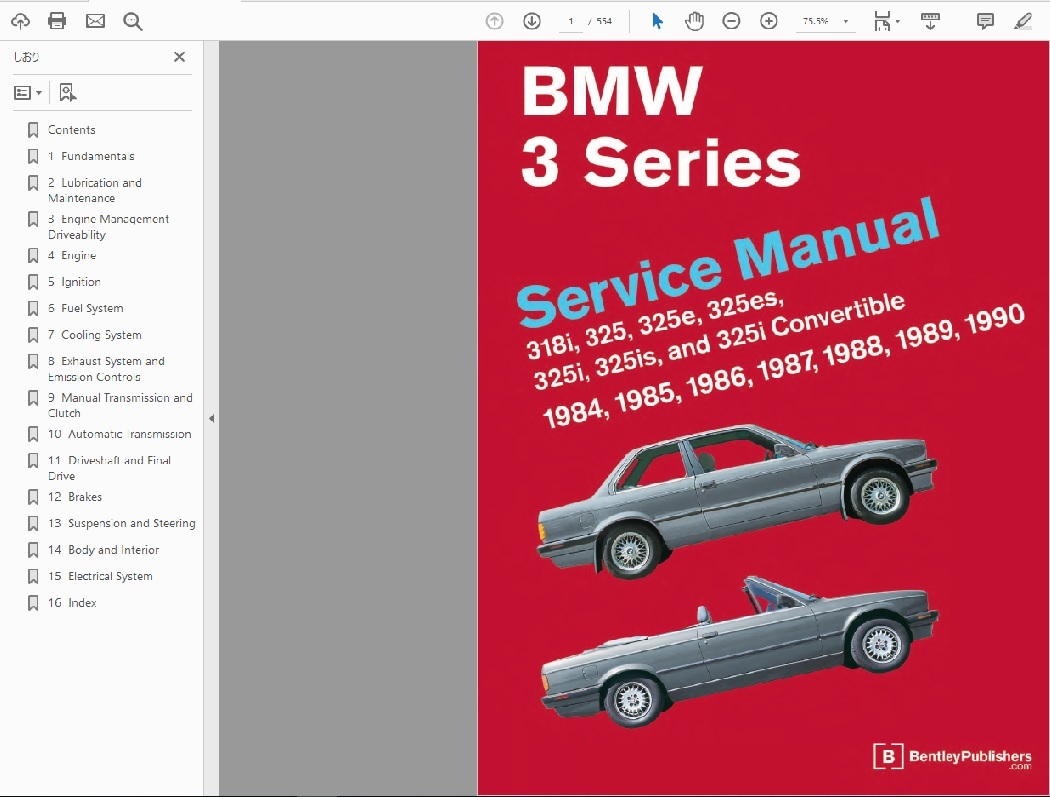This screenshot has height=797, width=1050.
Task: Open the bookmark options list dropdown
Action: pyautogui.click(x=28, y=92)
